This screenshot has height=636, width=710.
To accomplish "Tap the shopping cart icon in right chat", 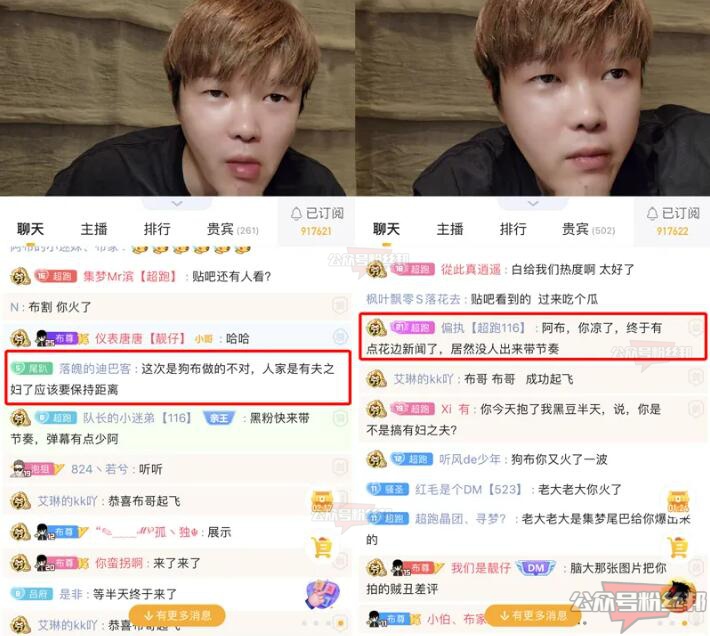I will pos(678,547).
